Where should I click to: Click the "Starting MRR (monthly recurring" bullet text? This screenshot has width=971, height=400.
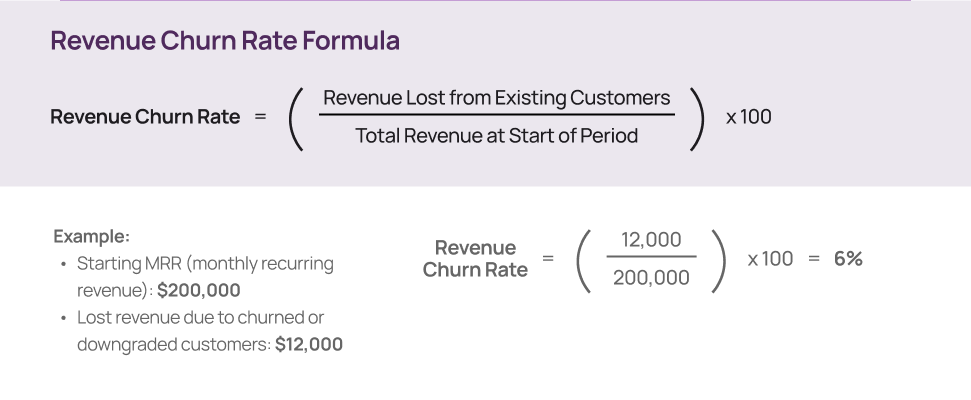(205, 264)
